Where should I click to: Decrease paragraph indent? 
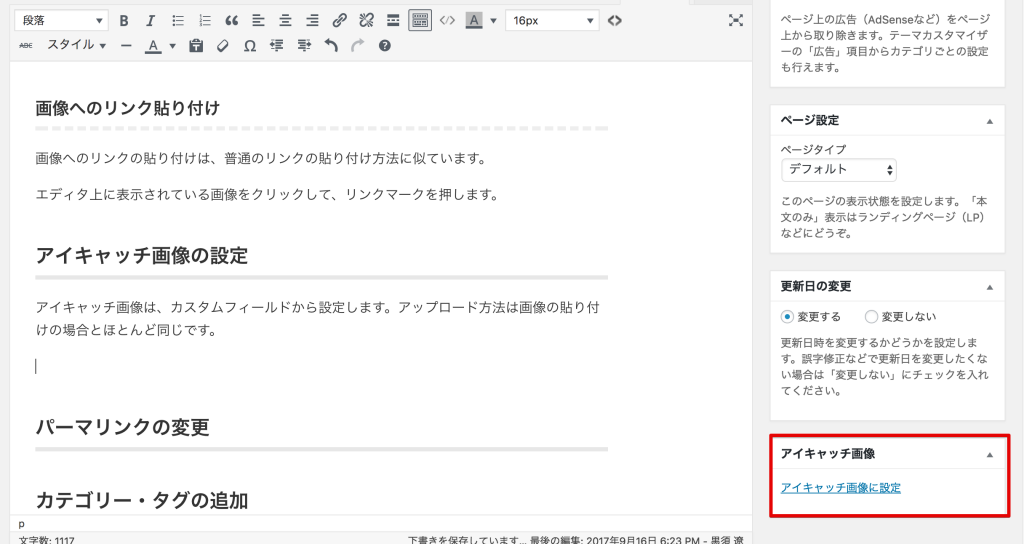click(x=277, y=46)
